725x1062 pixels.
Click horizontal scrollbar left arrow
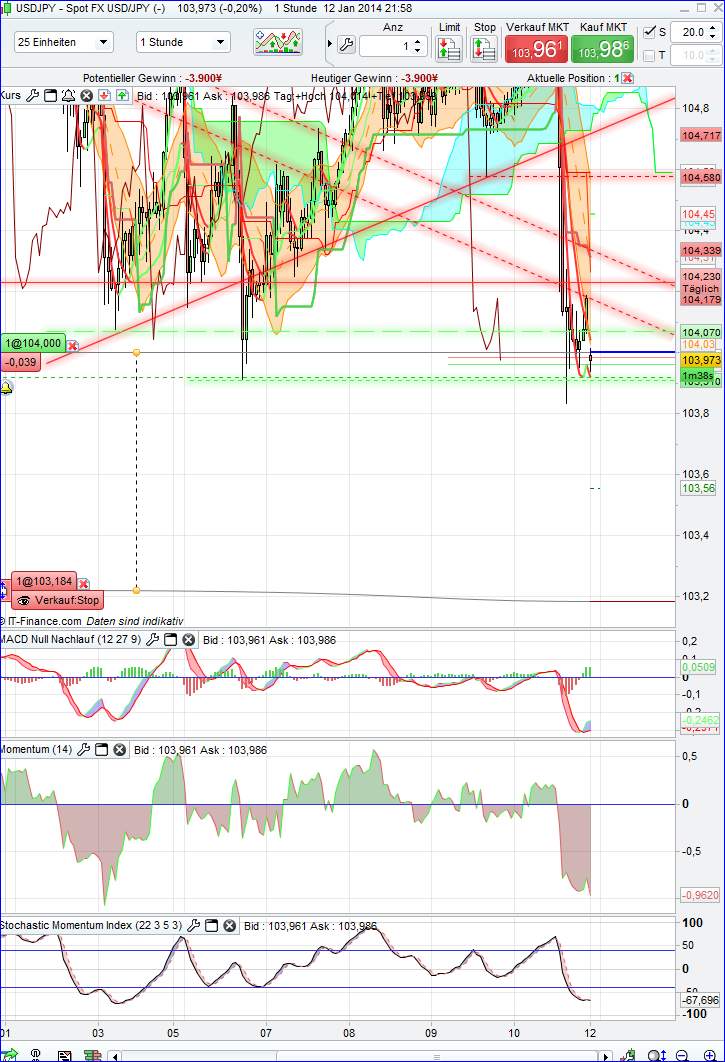click(115, 1056)
